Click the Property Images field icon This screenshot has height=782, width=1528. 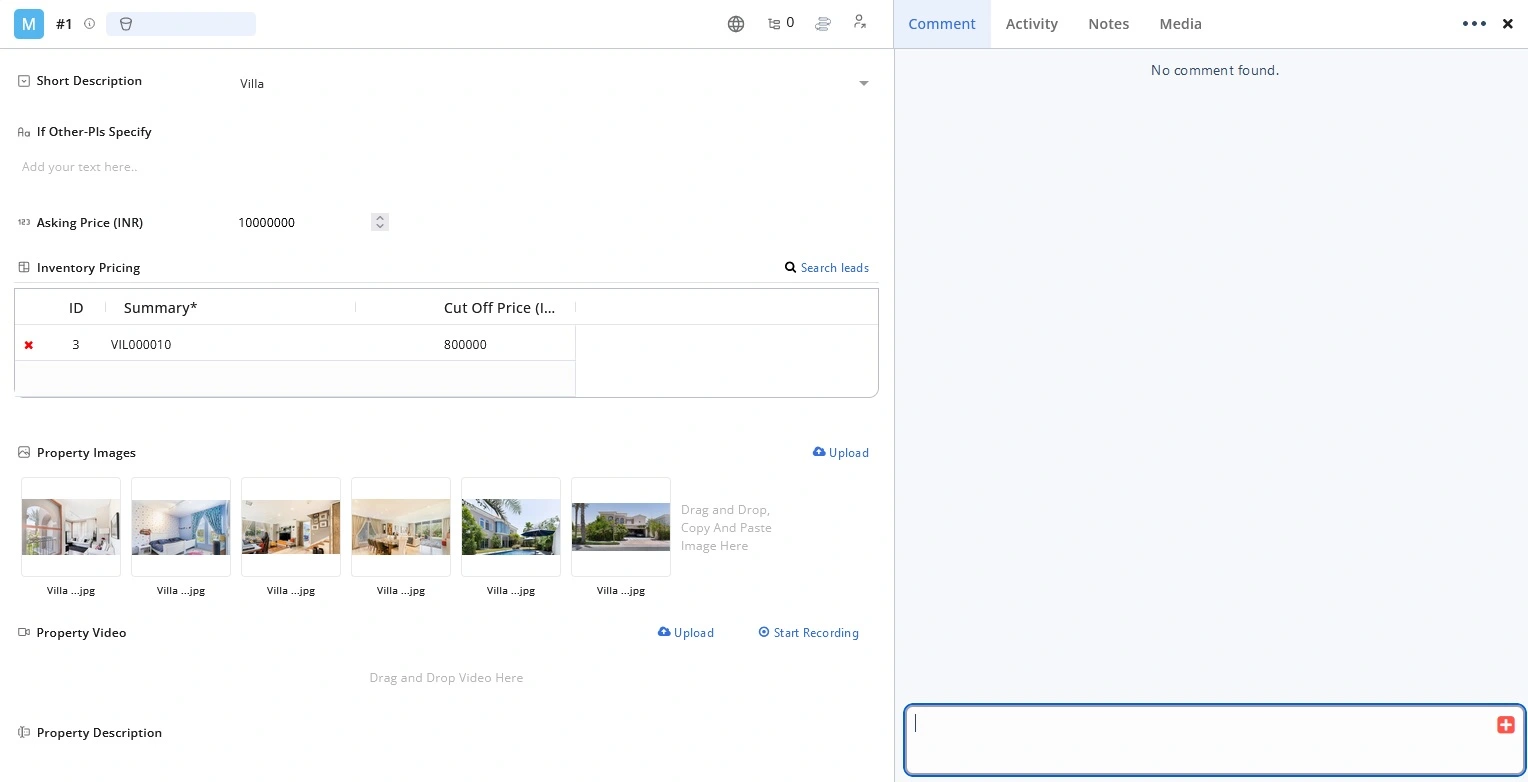click(x=24, y=453)
